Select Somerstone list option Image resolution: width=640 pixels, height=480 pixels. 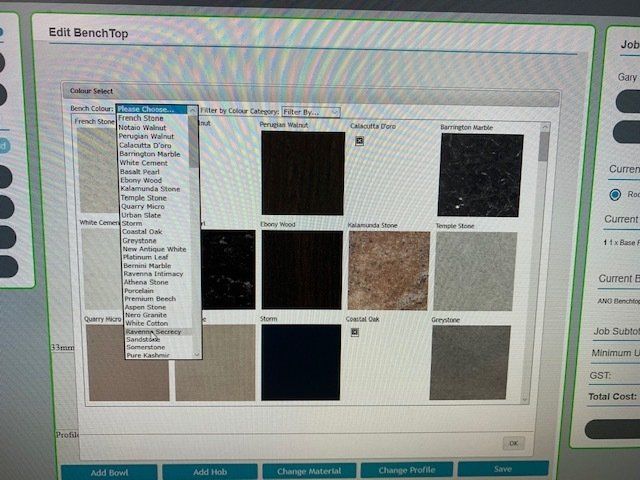pyautogui.click(x=146, y=347)
